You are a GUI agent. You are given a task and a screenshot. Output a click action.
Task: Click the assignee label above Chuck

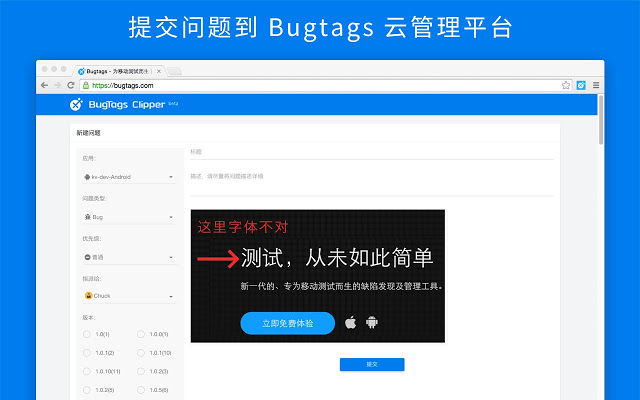click(92, 278)
